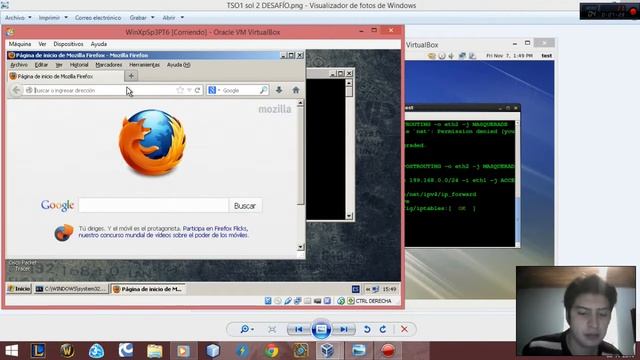Screen dimensions: 640x360
Task: Open new Firefox tab with plus
Action: point(131,76)
